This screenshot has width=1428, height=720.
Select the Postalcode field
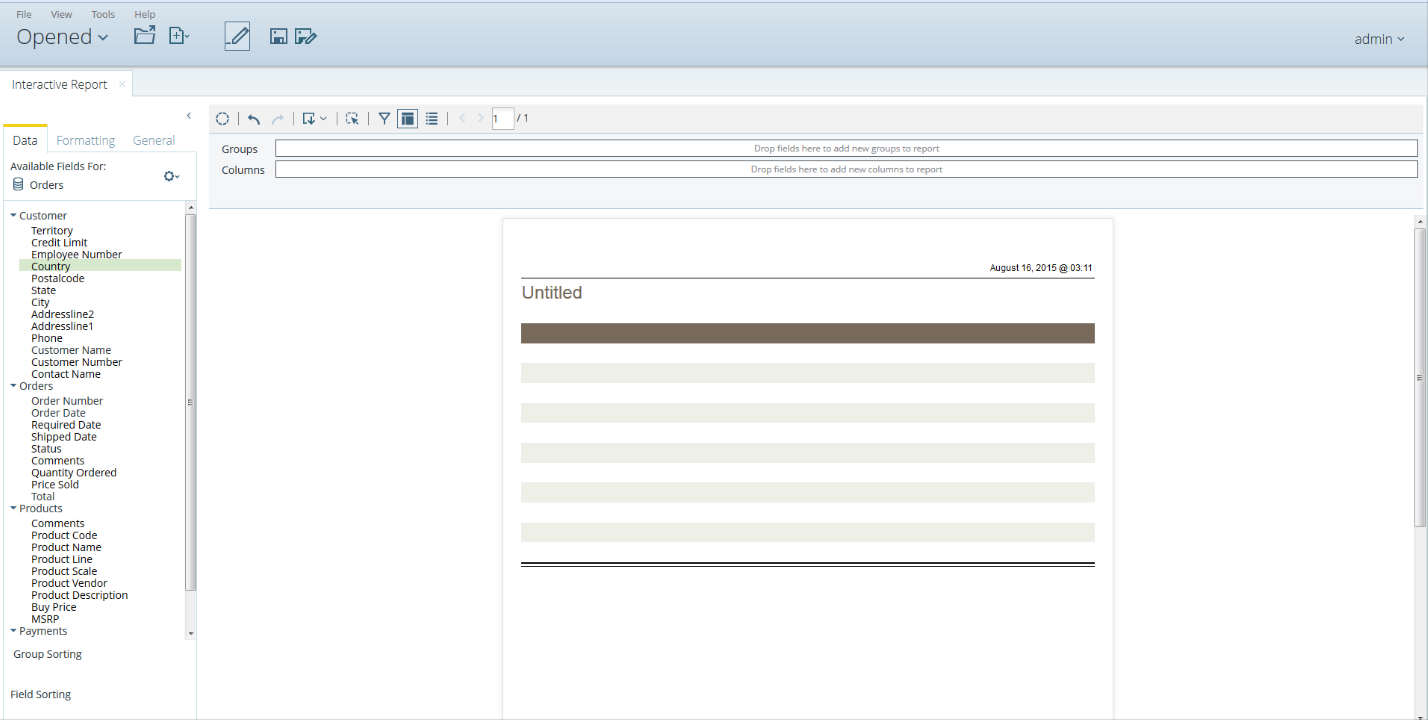click(x=58, y=278)
